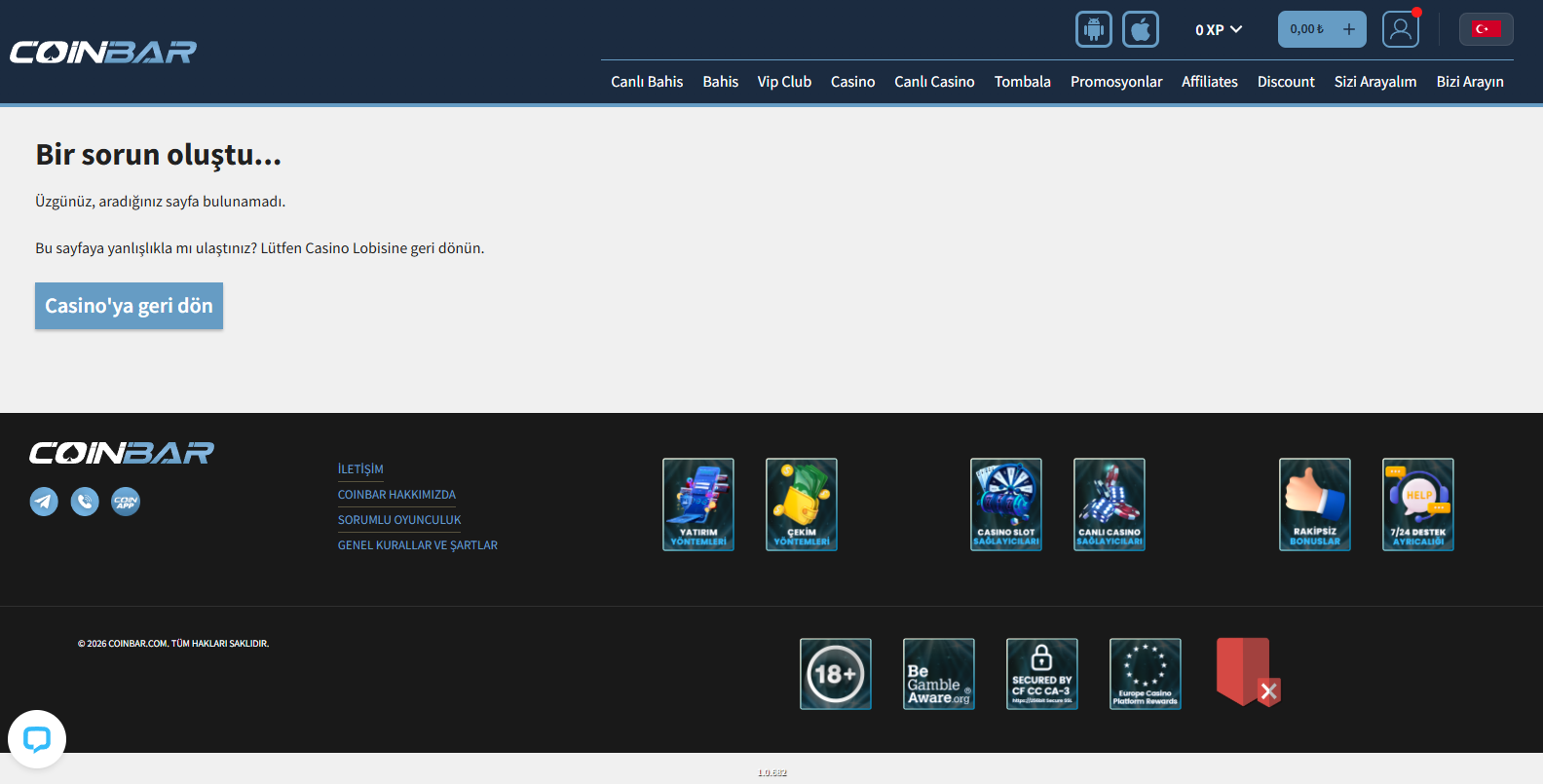Open the SORUMLU OYUNCULUK footer link
The width and height of the screenshot is (1543, 784).
pyautogui.click(x=399, y=520)
